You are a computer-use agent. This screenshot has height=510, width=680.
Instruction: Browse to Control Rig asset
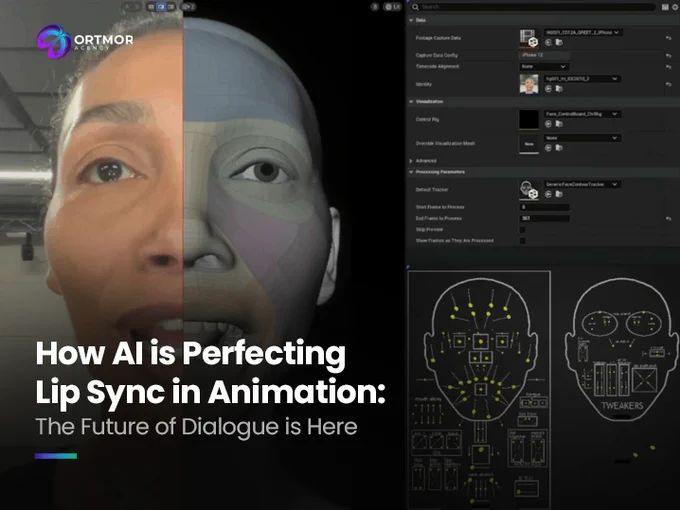coord(559,124)
